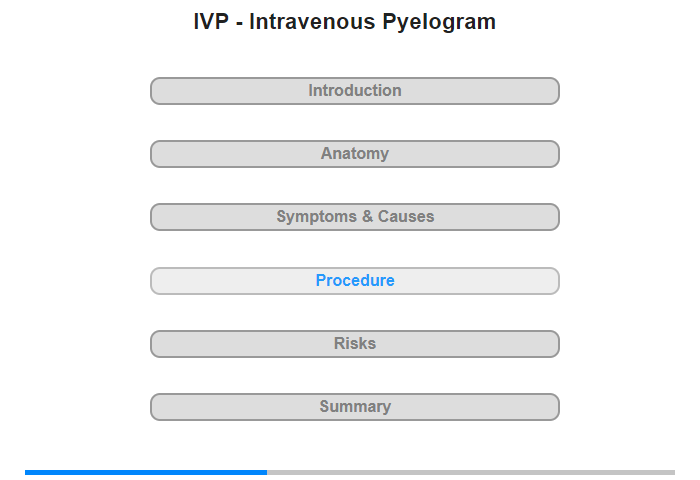Click the blue filled part of progress bar
700x480 pixels.
(x=146, y=472)
